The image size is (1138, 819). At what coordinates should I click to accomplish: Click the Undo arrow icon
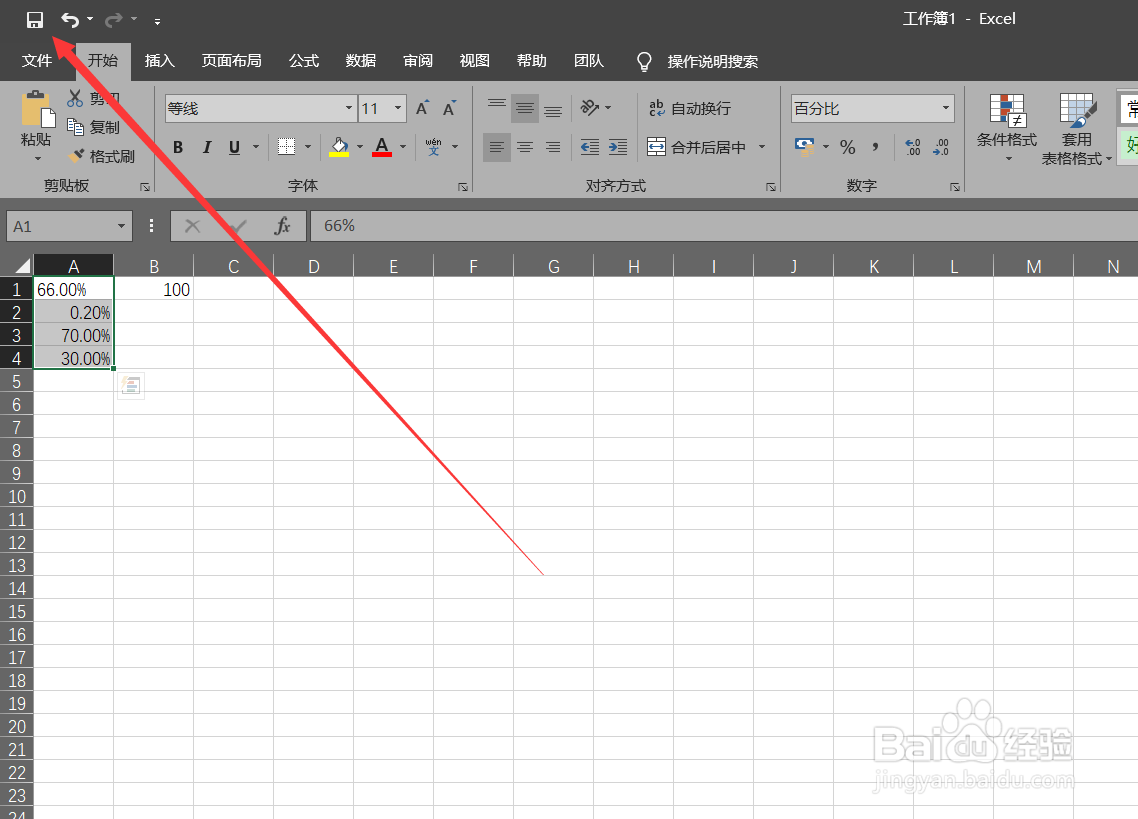point(70,20)
